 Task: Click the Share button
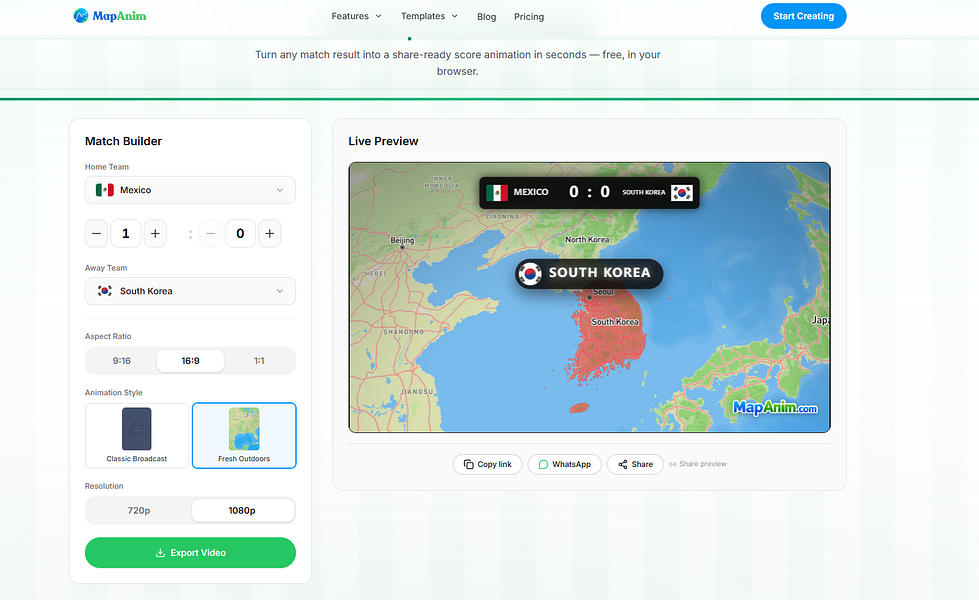pos(635,465)
